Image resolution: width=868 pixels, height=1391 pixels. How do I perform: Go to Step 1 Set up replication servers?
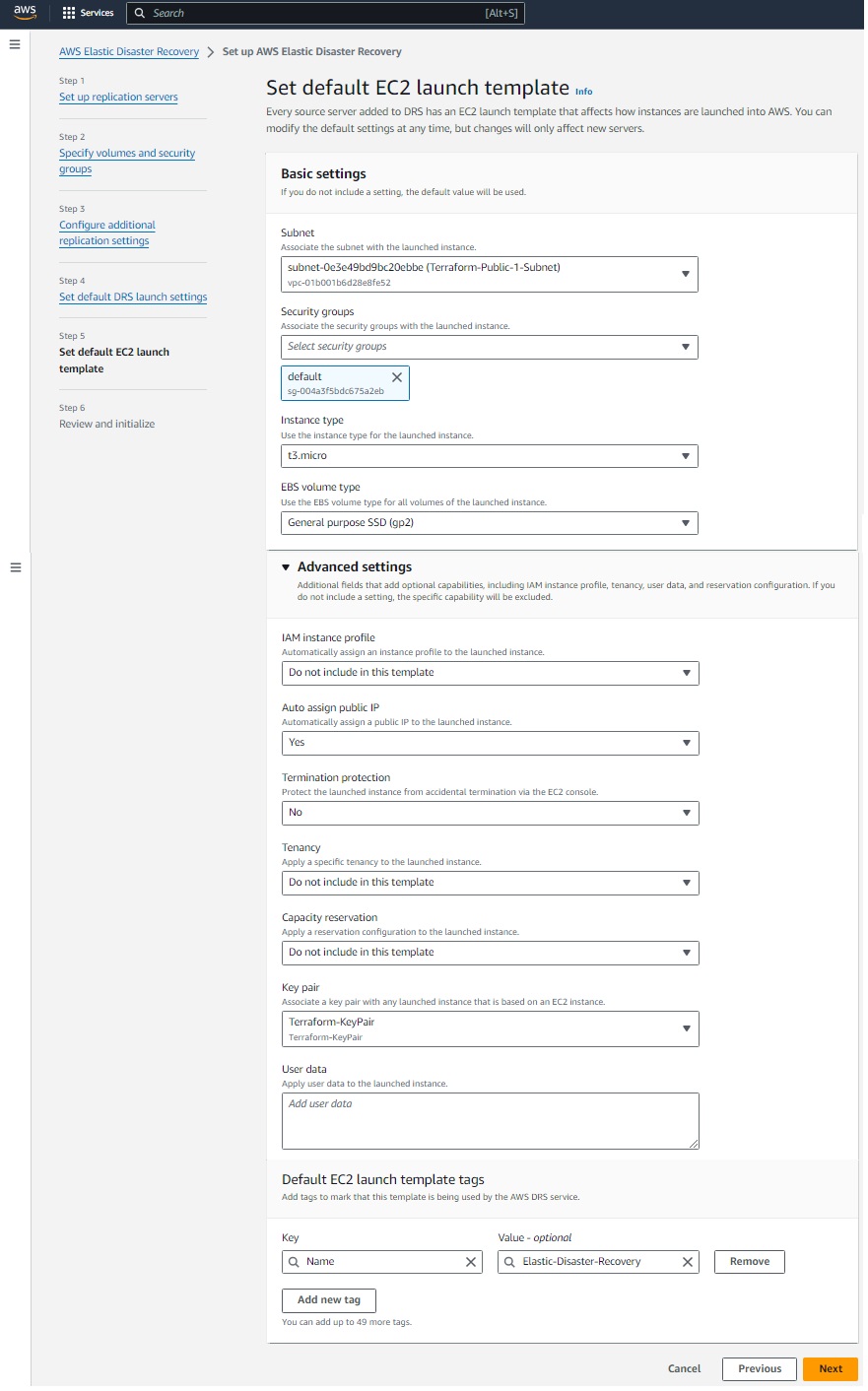[118, 98]
